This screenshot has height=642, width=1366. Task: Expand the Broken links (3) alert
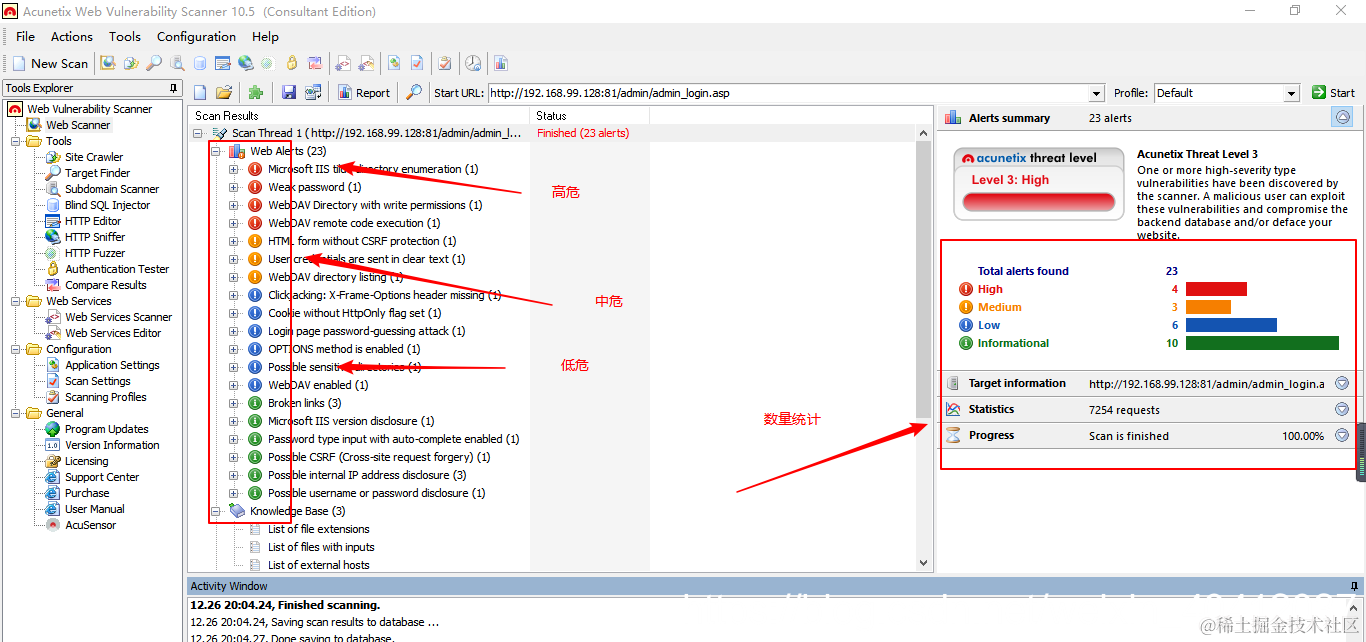pos(234,403)
